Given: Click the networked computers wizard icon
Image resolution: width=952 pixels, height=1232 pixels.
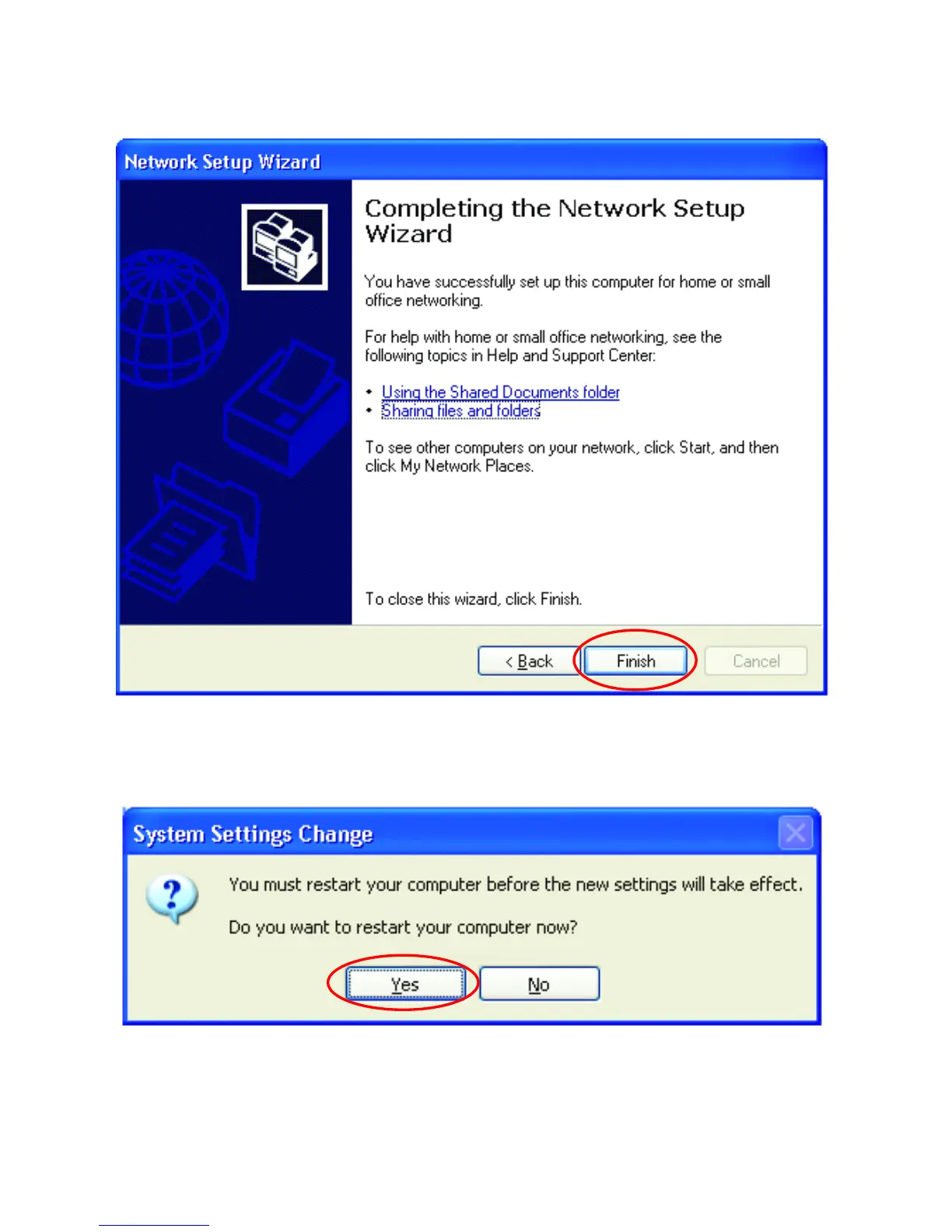Looking at the screenshot, I should coord(285,247).
